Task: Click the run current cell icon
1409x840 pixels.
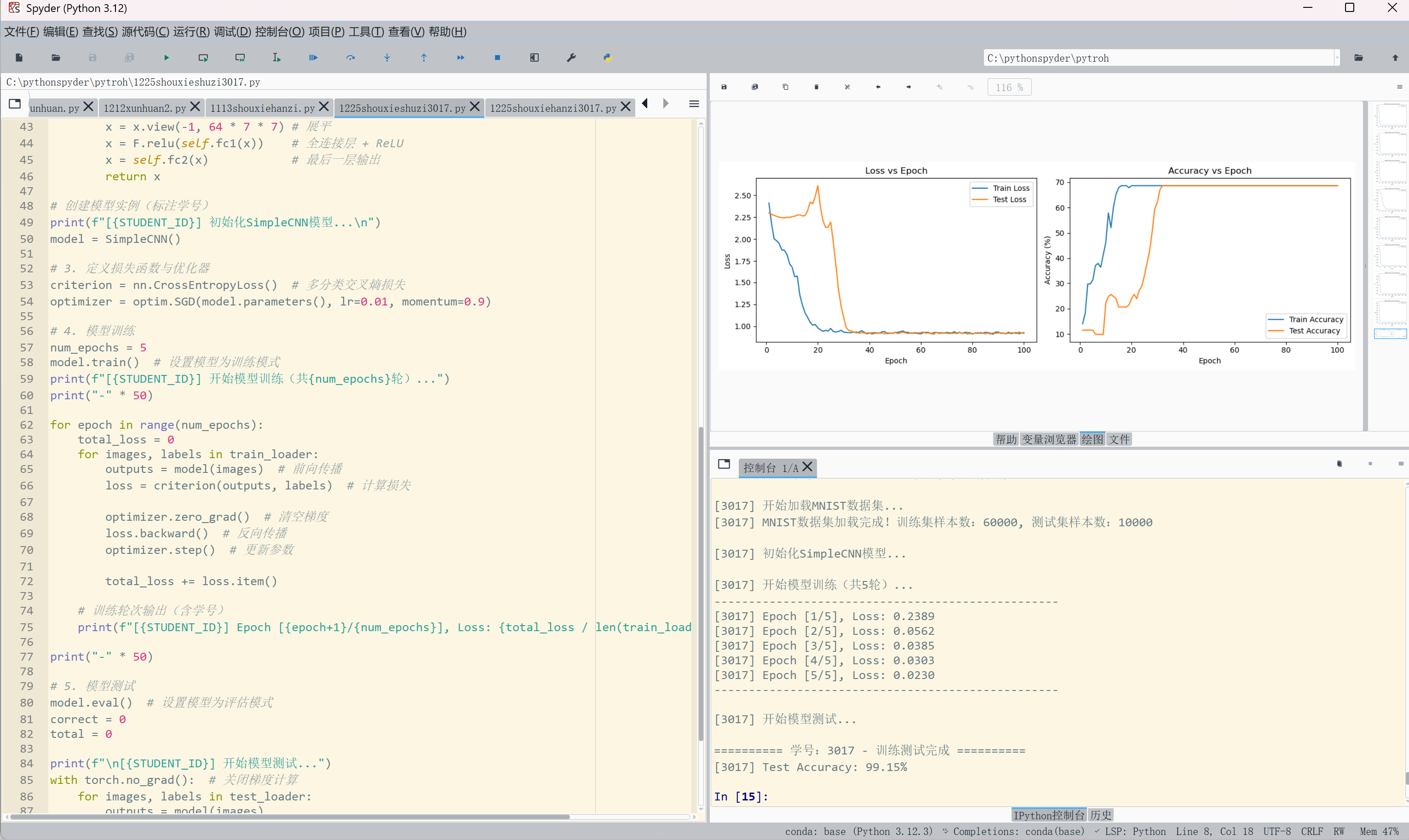Action: [203, 58]
